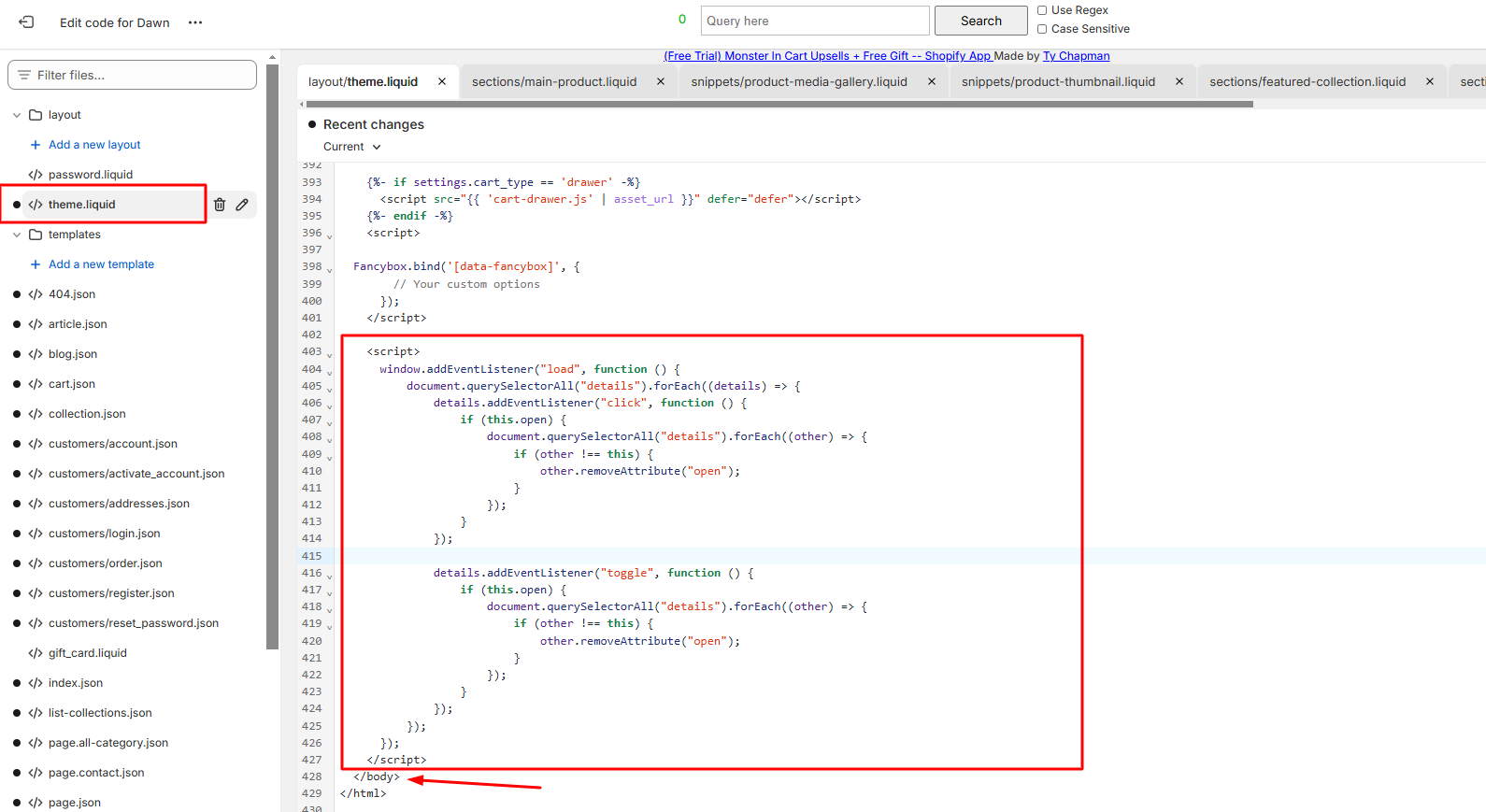Close the snippets/product-thumbnail.liquid tab
The height and width of the screenshot is (812, 1486).
pos(1179,81)
